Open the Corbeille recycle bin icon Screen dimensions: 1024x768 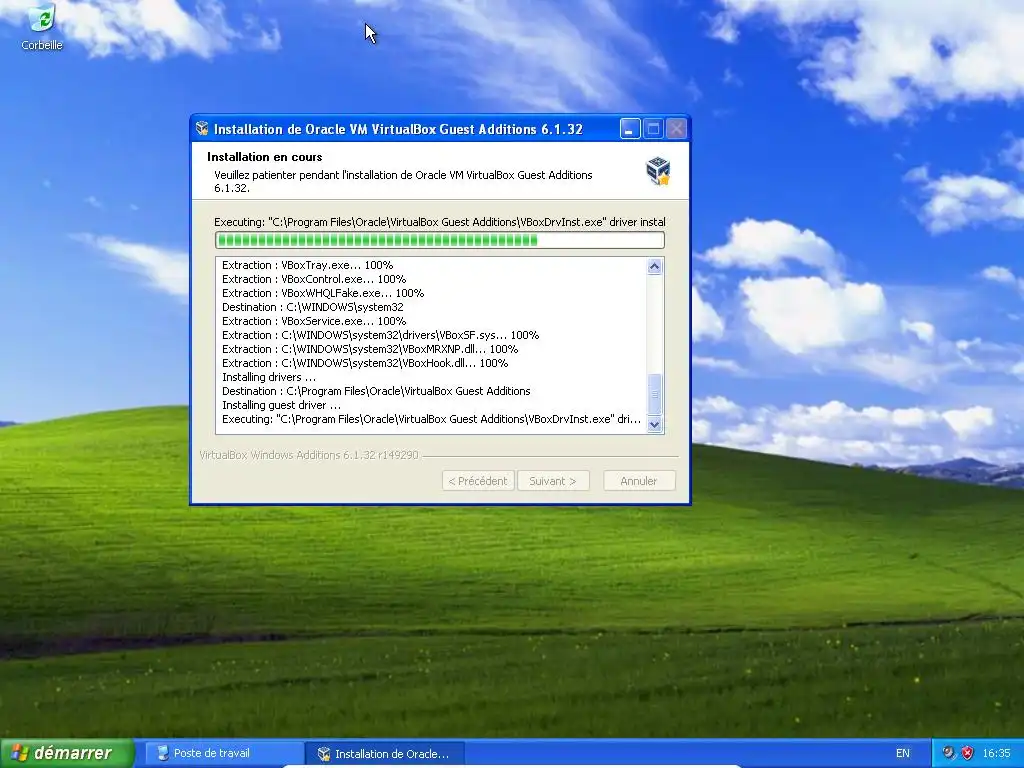click(42, 27)
